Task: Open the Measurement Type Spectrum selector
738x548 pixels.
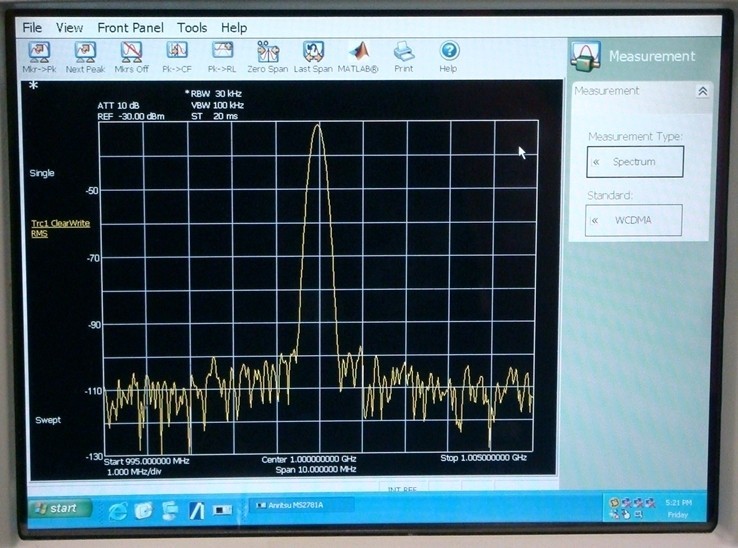Action: 635,161
